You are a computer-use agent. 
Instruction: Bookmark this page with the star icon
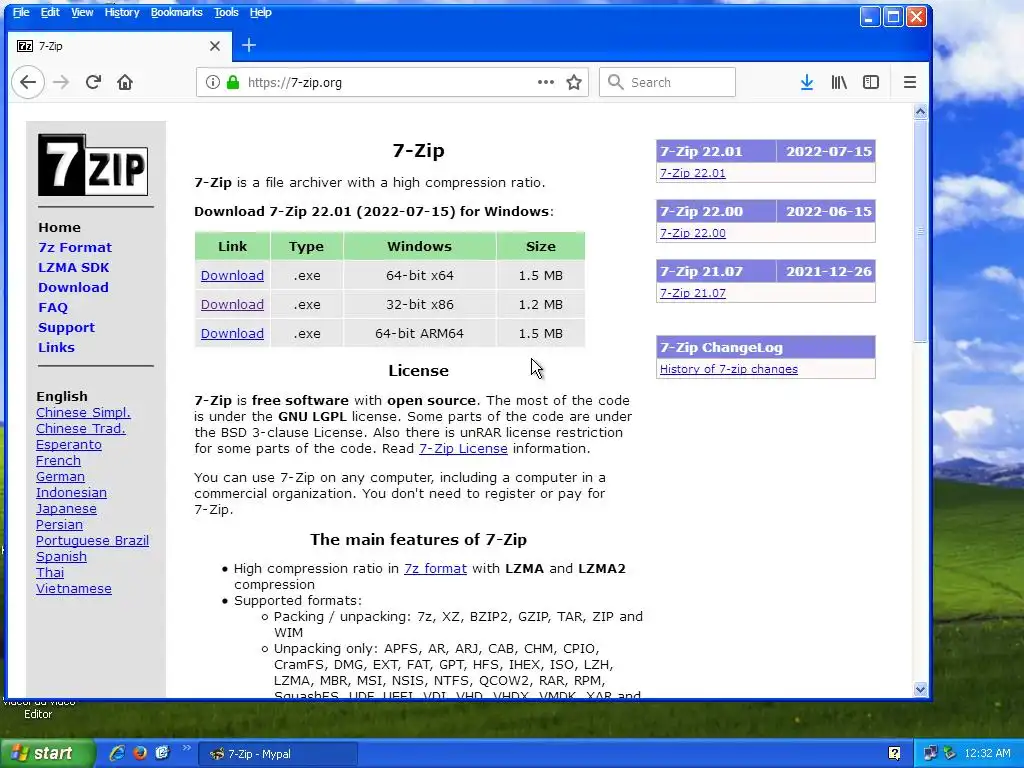click(574, 82)
